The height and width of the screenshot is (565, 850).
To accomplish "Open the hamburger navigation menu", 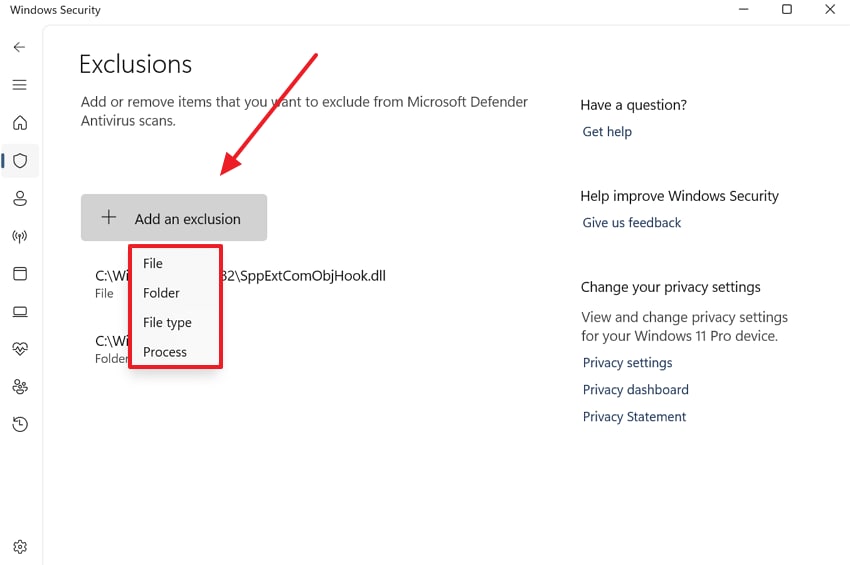I will point(20,85).
